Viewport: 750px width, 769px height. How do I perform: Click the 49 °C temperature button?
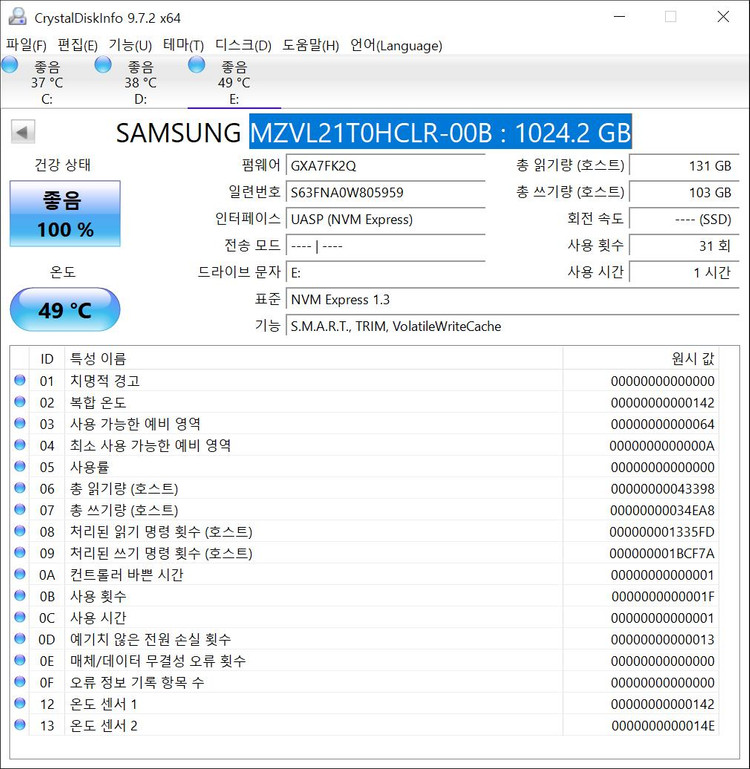coord(65,309)
